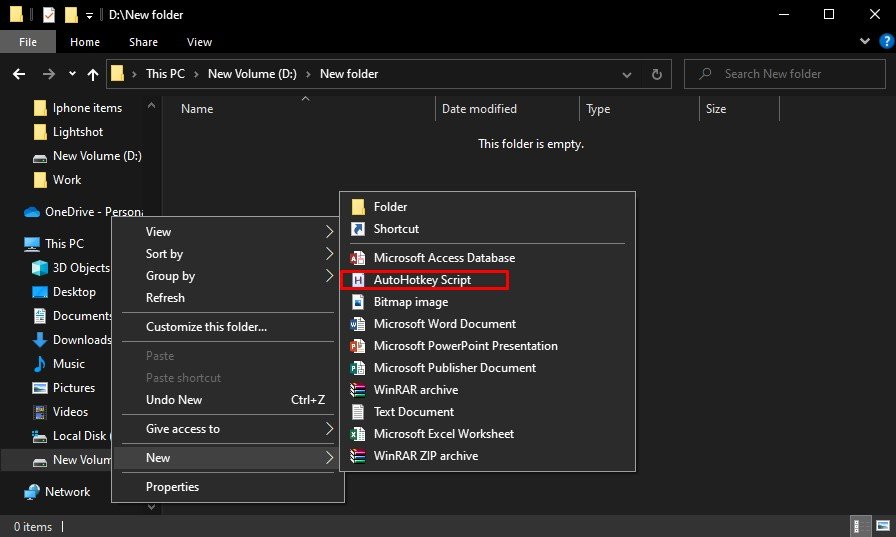
Task: Open the File ribbon tab
Action: point(29,42)
